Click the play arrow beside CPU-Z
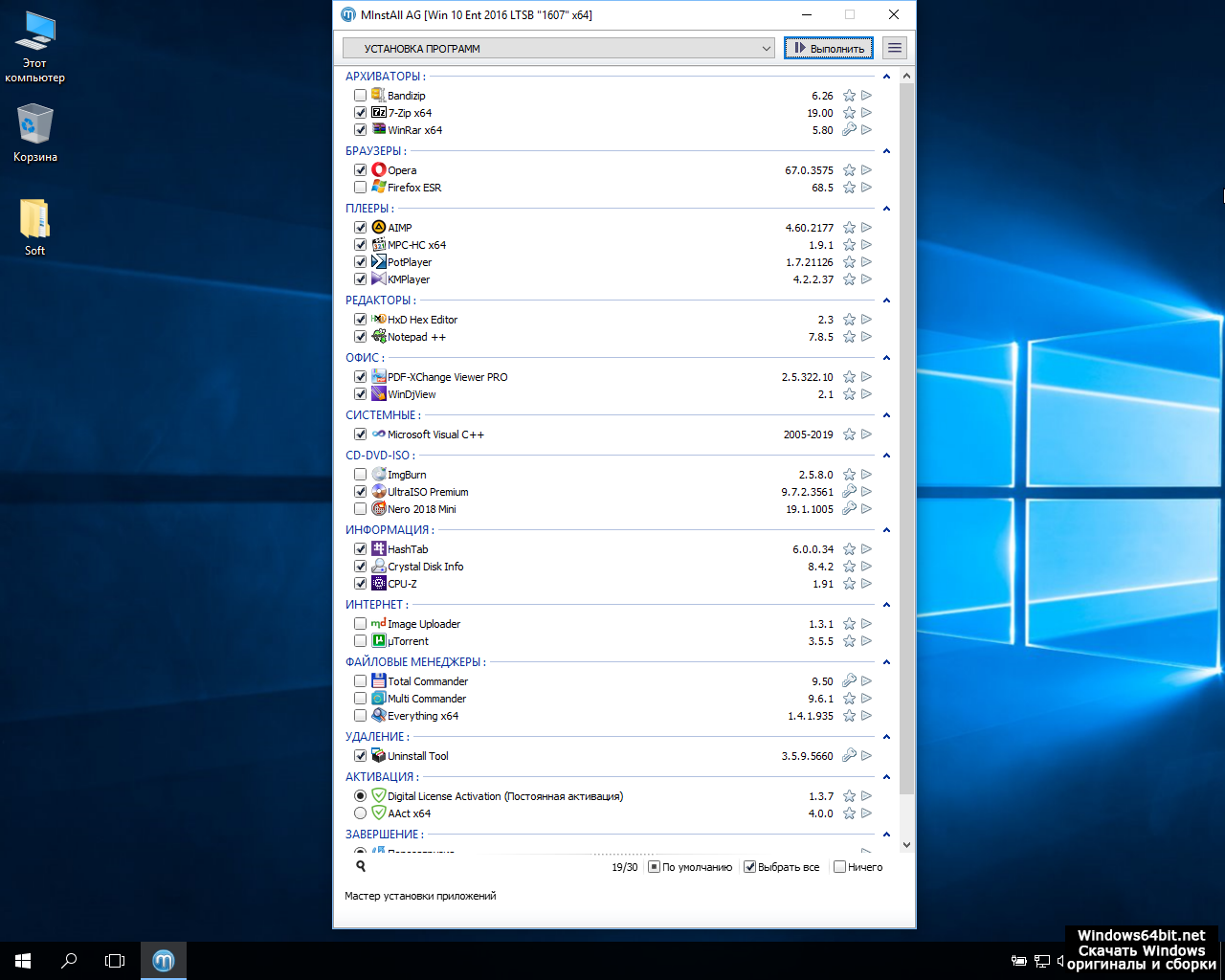Screen dimensions: 1225x980 [x=866, y=584]
